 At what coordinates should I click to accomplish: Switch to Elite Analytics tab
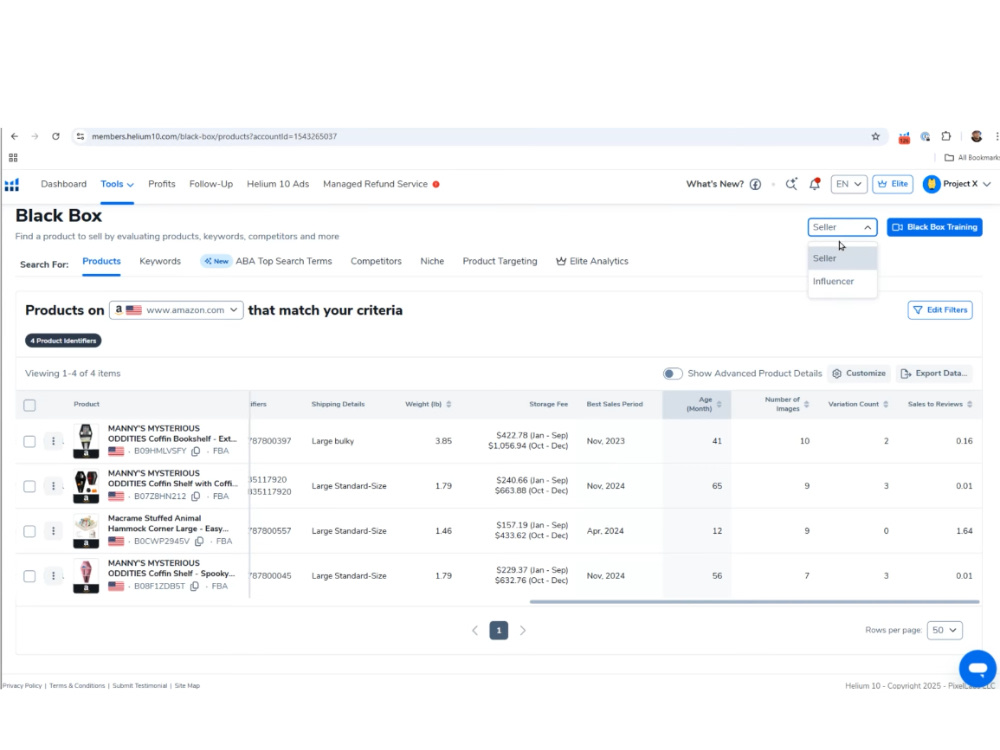pyautogui.click(x=592, y=261)
